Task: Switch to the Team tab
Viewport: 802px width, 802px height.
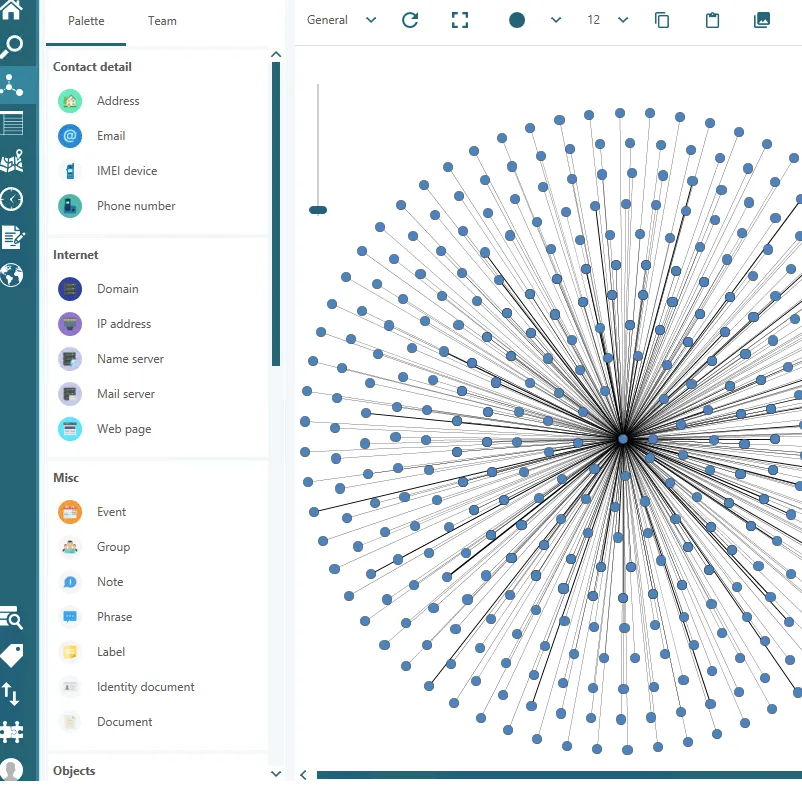Action: (x=162, y=21)
